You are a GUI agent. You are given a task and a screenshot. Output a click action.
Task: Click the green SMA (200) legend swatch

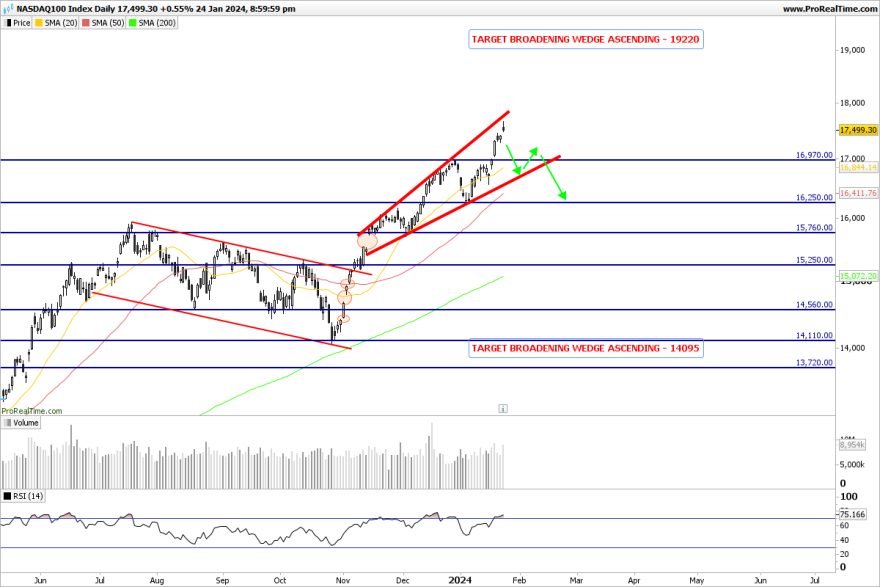[133, 23]
